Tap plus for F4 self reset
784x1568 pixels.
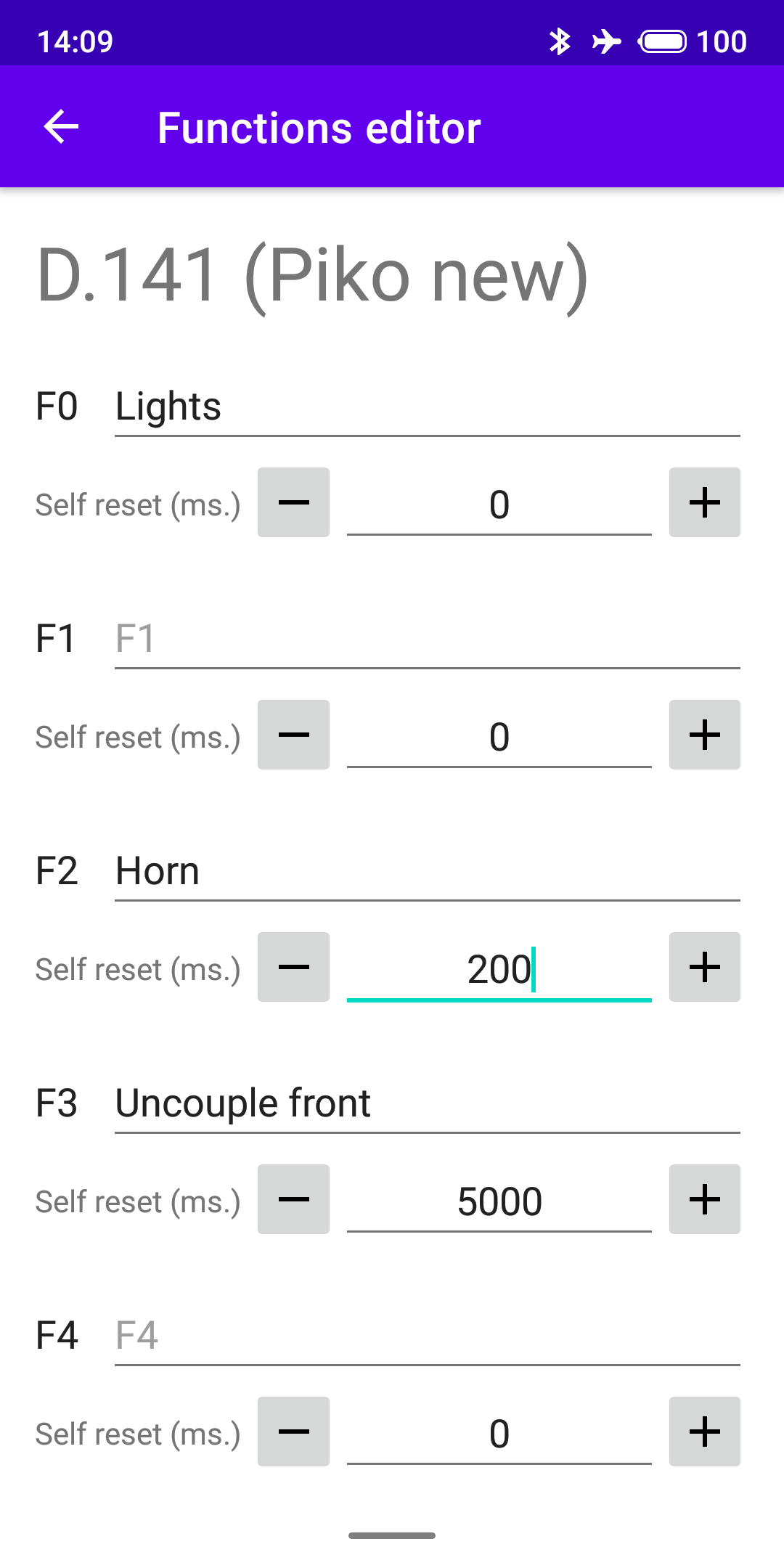point(704,1432)
